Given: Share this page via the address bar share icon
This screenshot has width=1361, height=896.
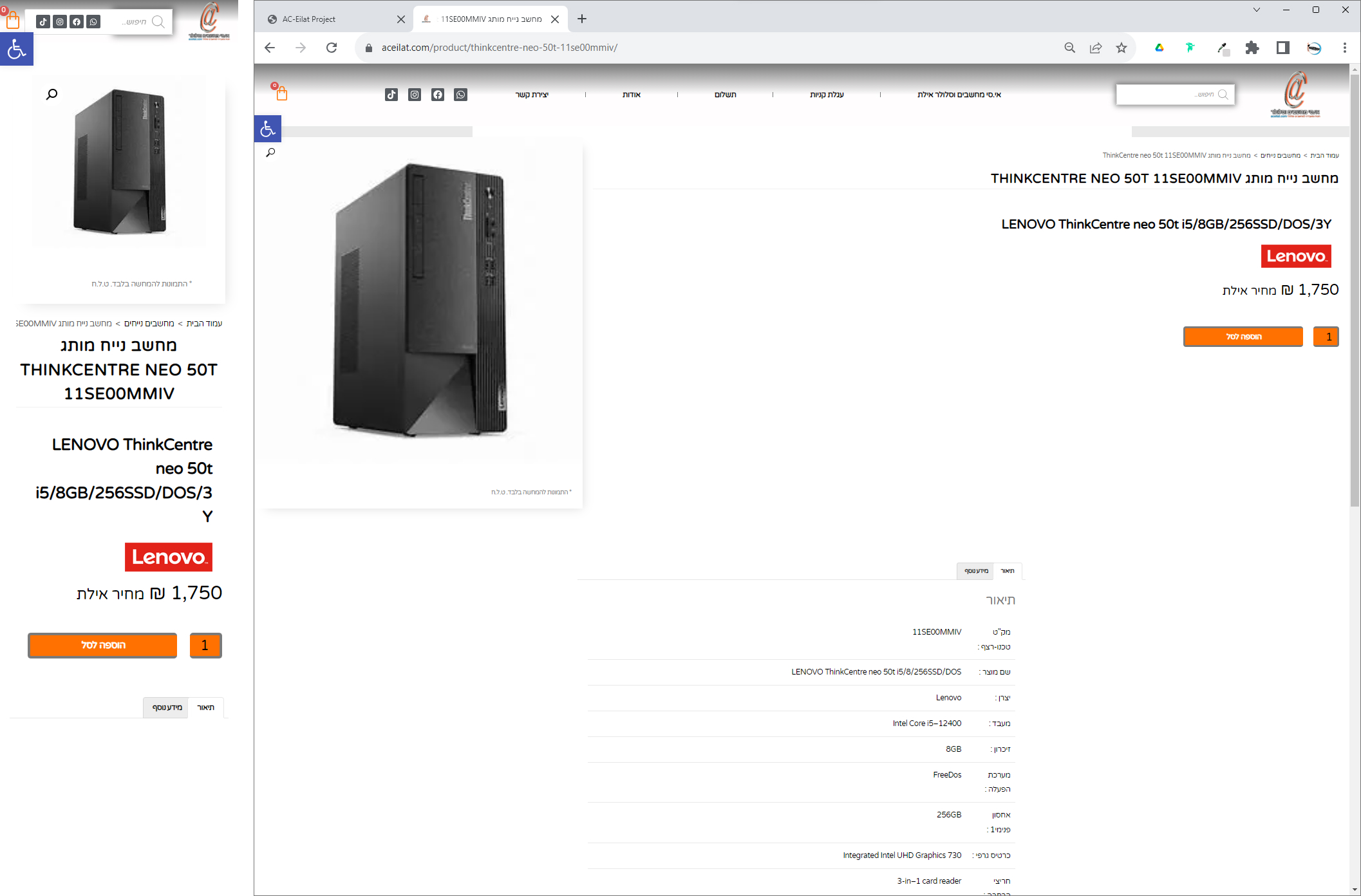Looking at the screenshot, I should [1096, 48].
